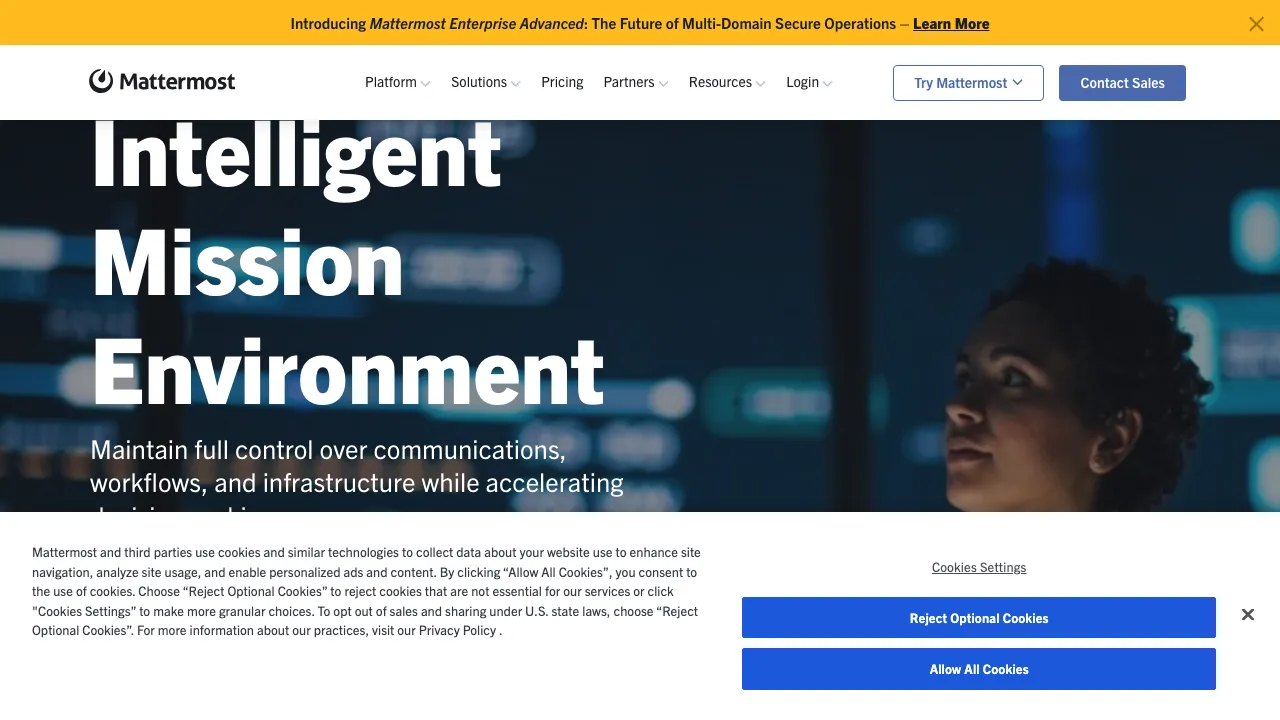Click the Intelligent Mission Environment headline
This screenshot has width=1280, height=720.
[348, 263]
